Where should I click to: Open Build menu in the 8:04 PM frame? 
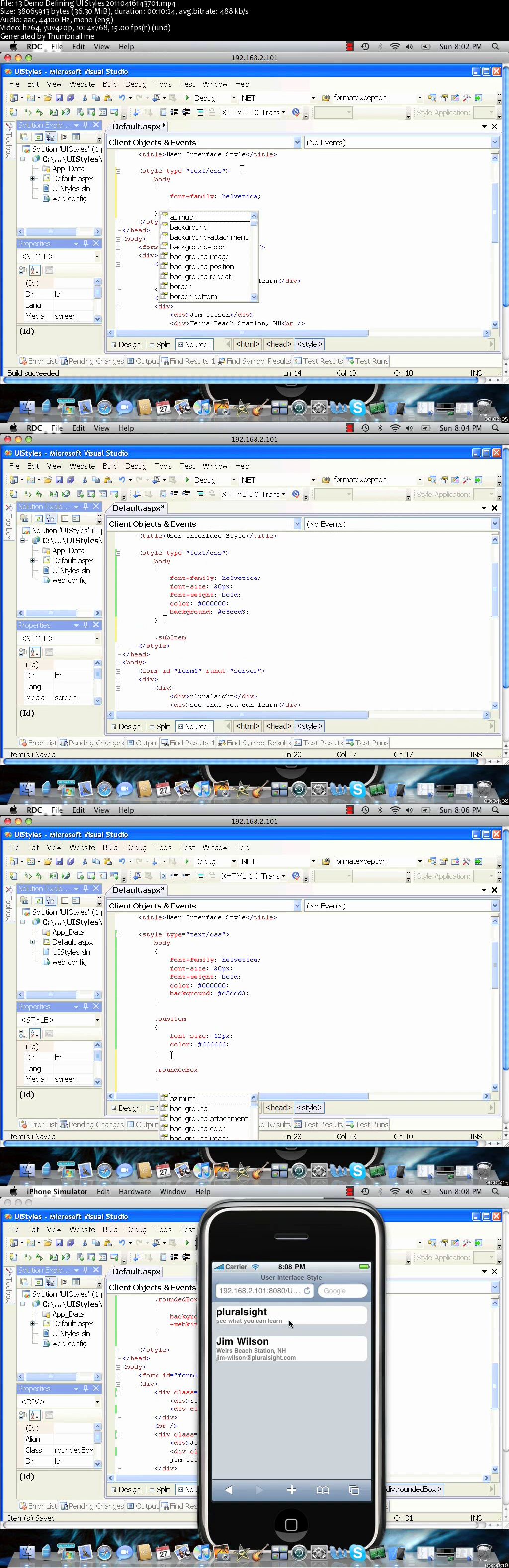click(x=110, y=466)
